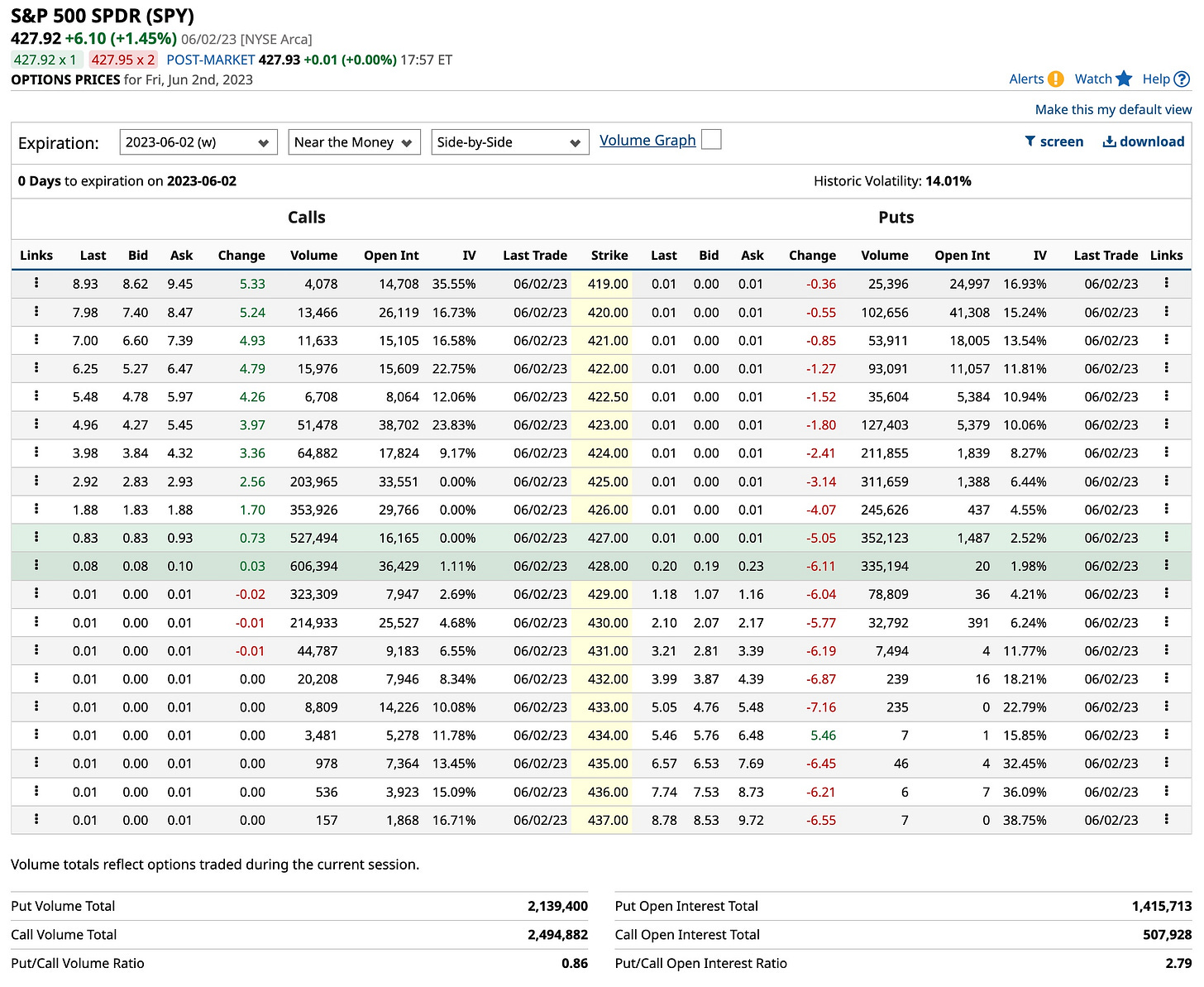Sort by calls Last Trade header

click(535, 256)
